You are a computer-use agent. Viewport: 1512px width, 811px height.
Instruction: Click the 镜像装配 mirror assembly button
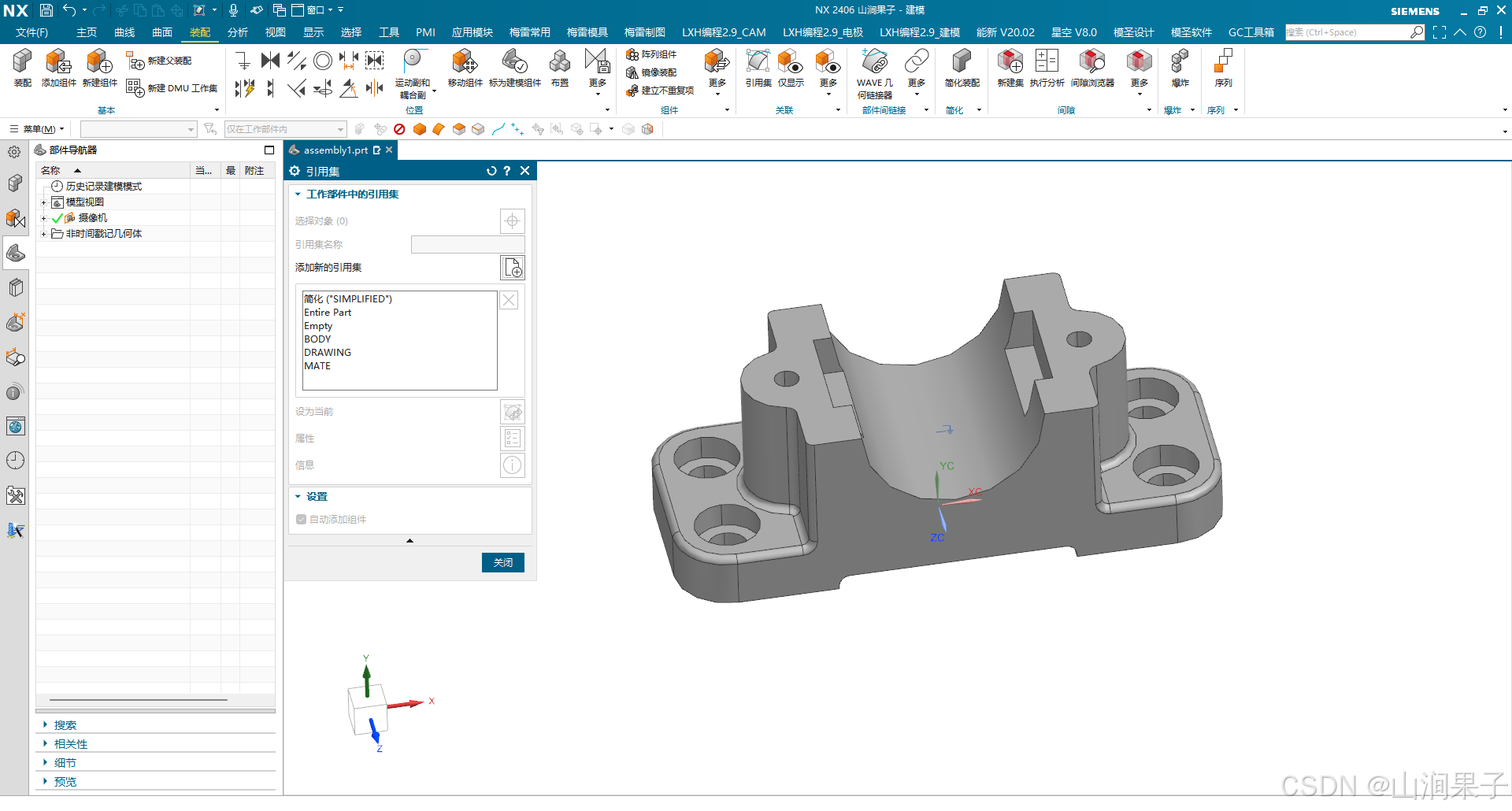pos(651,72)
